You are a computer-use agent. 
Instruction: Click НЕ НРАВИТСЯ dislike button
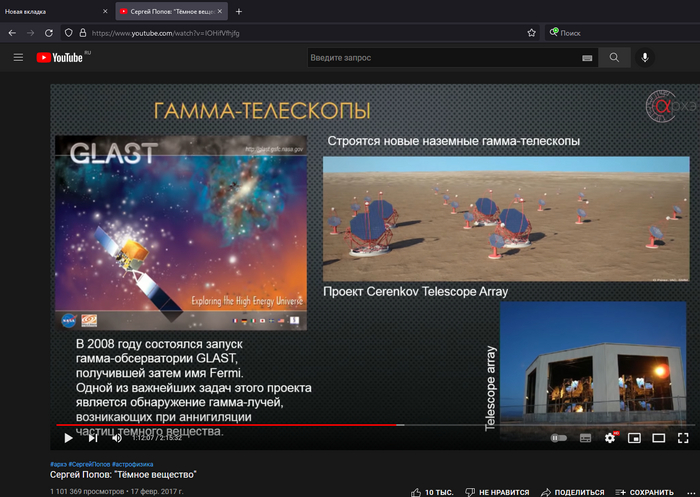497,492
